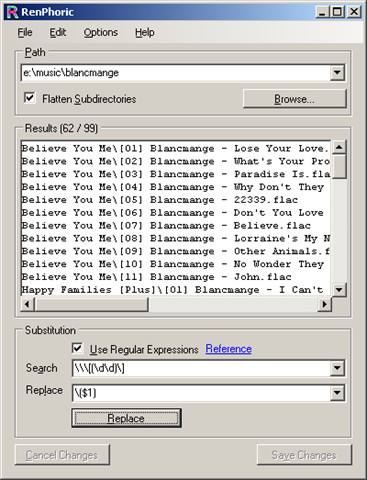This screenshot has width=367, height=480.
Task: Click the RenPhoric title bar app icon
Action: (x=12, y=12)
